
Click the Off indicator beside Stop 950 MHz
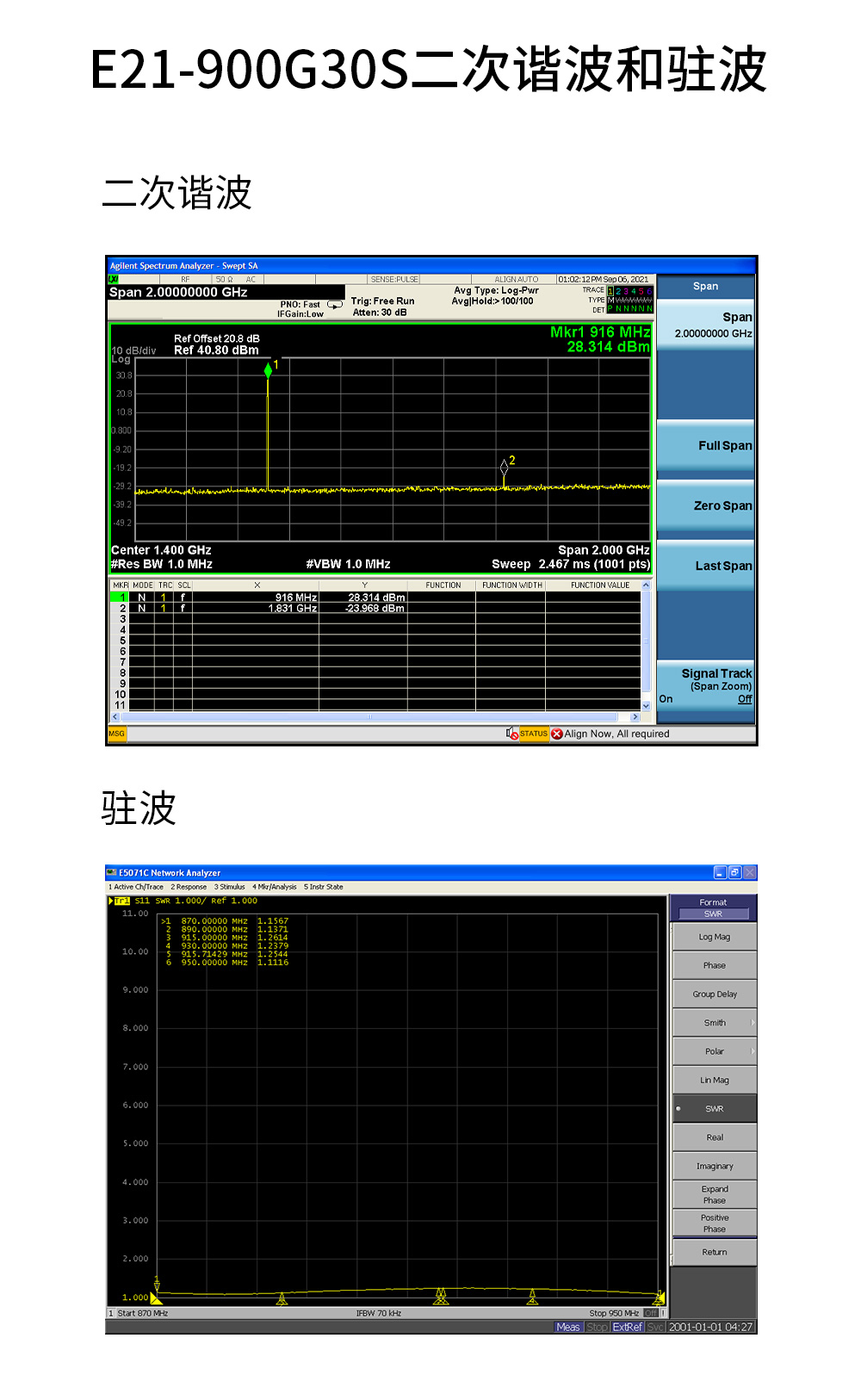tap(651, 1313)
